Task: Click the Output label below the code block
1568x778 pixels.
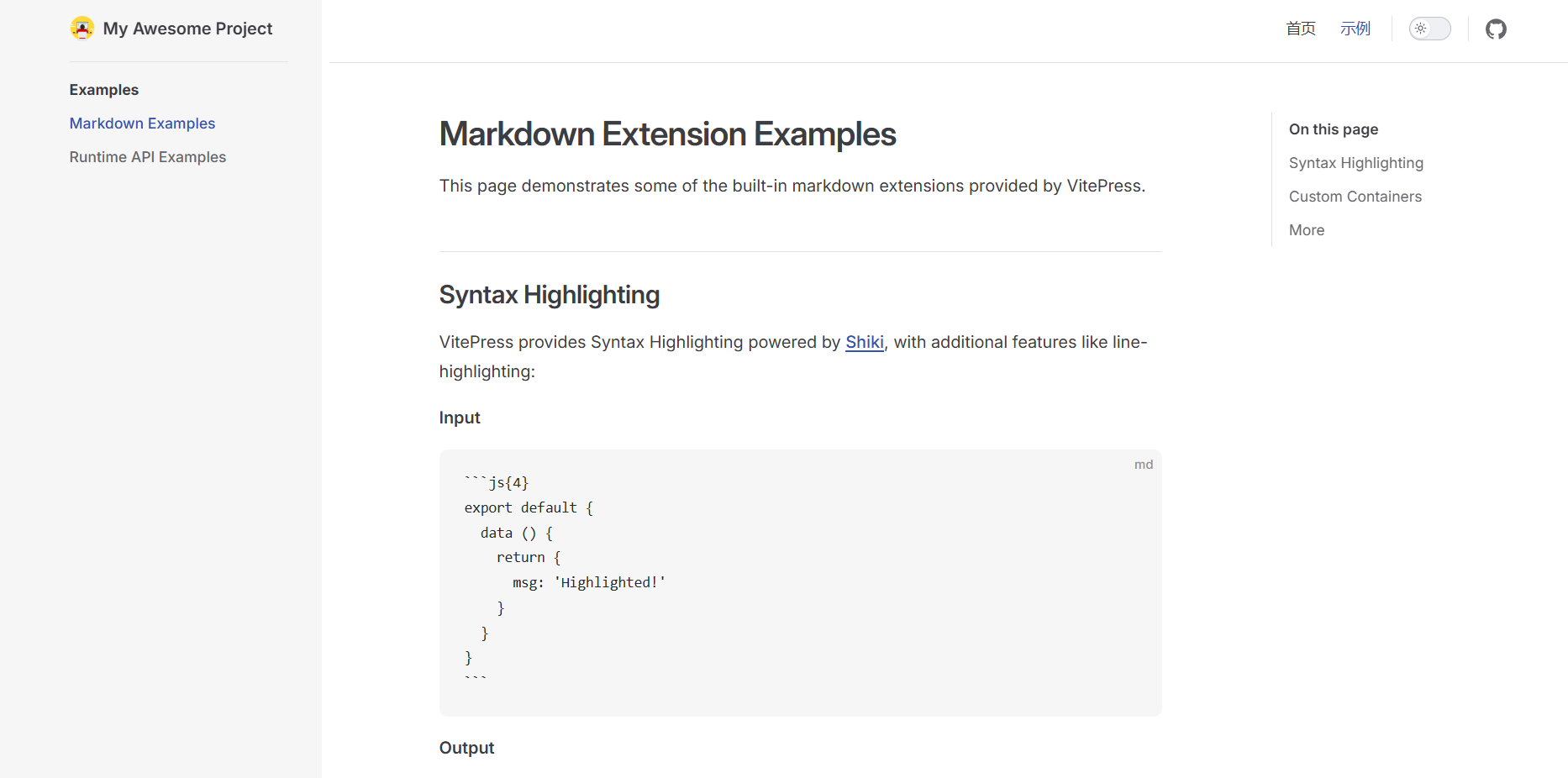Action: click(x=466, y=748)
